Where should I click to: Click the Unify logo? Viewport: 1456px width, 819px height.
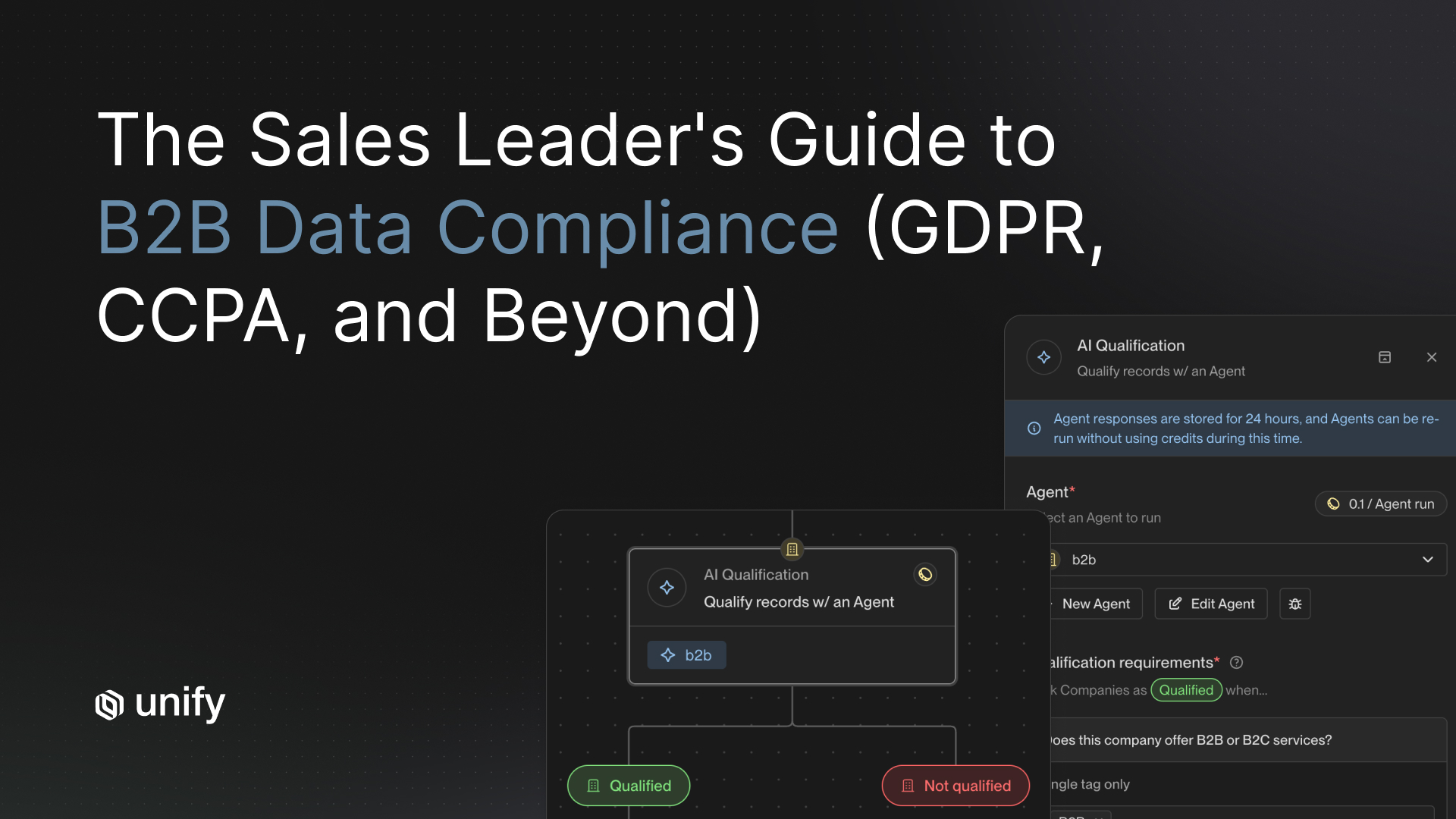pos(160,704)
